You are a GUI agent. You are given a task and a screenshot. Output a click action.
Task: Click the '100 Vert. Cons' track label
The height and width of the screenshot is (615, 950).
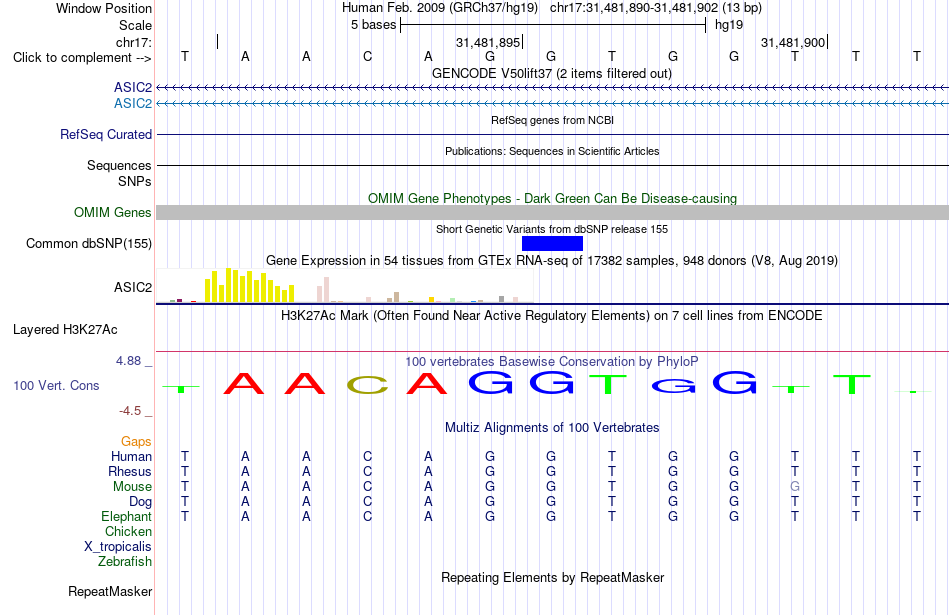coord(56,385)
